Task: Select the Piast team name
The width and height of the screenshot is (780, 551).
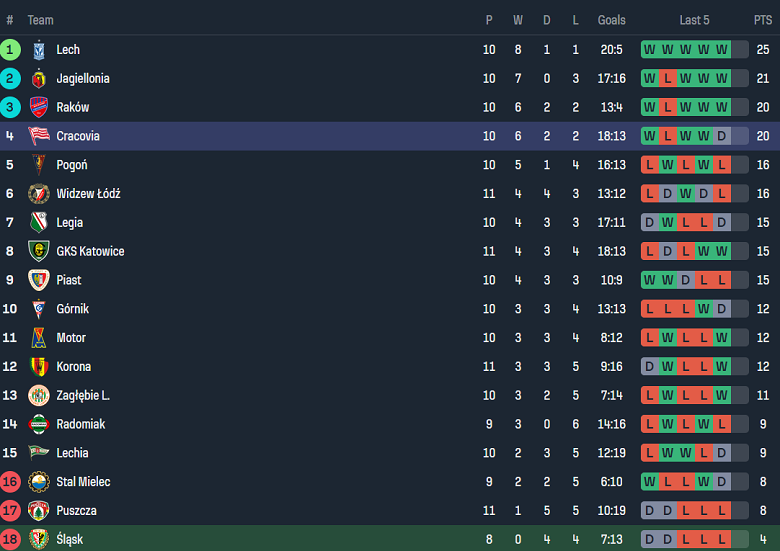Action: [x=69, y=280]
